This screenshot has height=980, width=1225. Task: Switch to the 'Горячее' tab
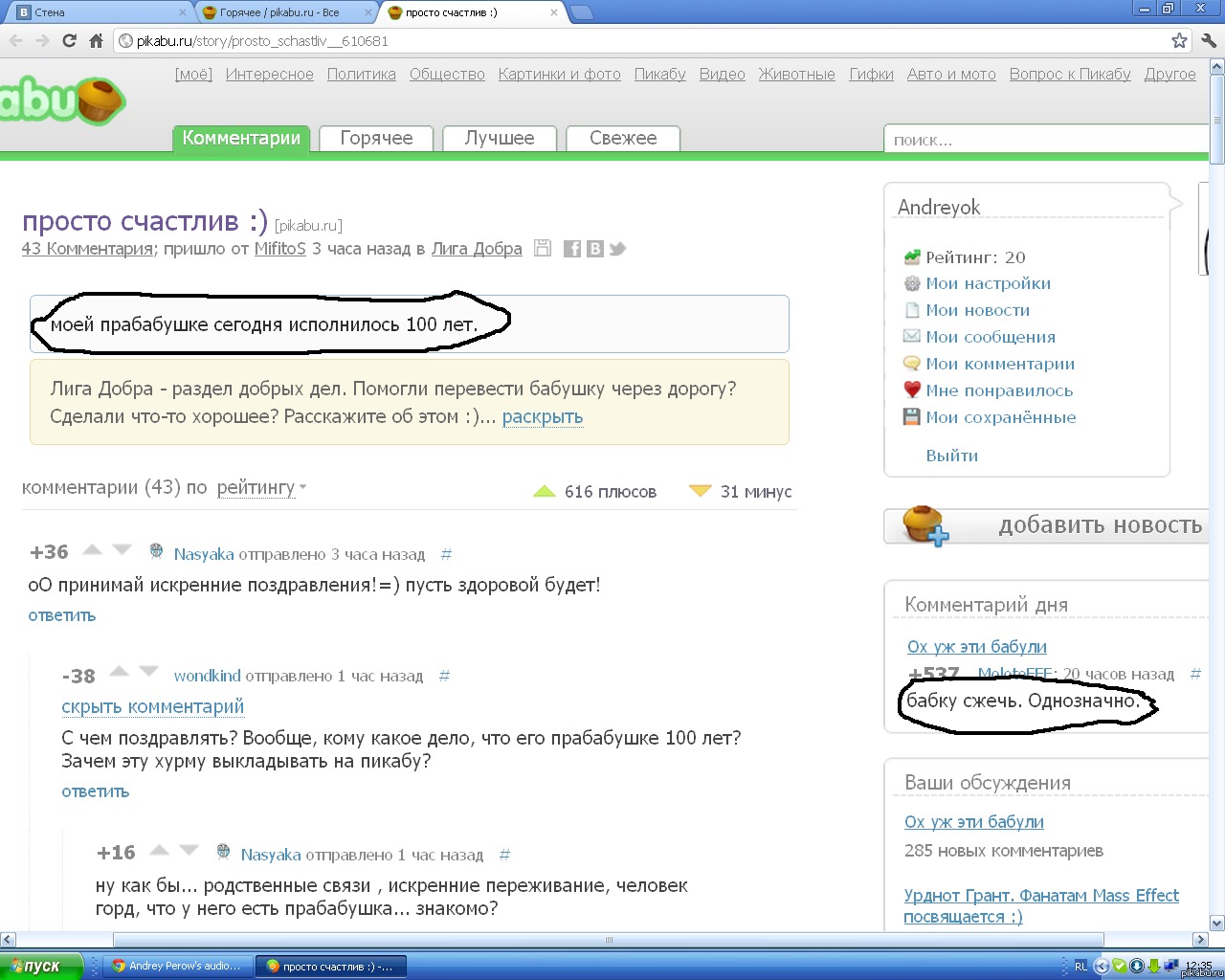click(376, 138)
